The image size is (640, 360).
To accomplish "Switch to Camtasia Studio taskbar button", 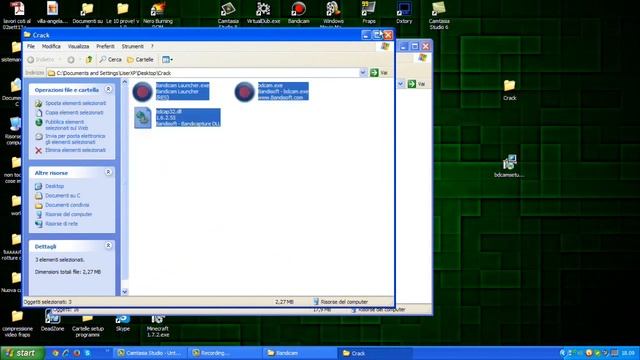I will [x=150, y=353].
